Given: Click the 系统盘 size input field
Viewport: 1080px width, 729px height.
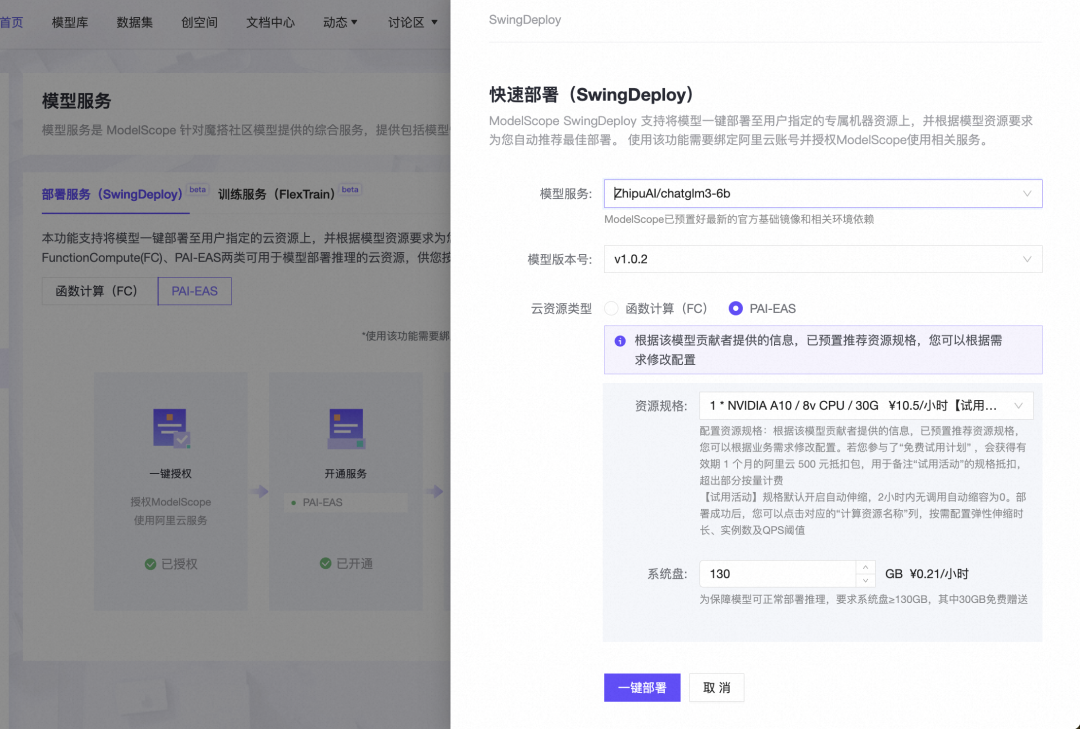Looking at the screenshot, I should pyautogui.click(x=780, y=572).
